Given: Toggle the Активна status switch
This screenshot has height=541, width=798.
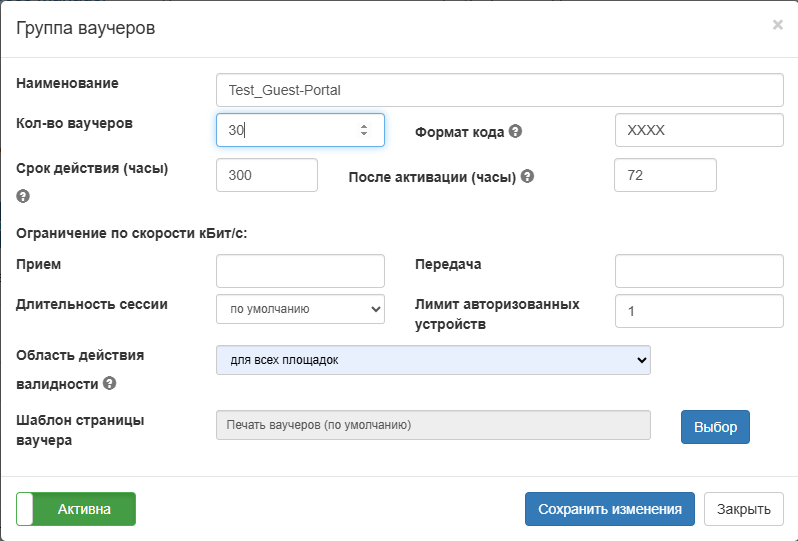Looking at the screenshot, I should [76, 509].
